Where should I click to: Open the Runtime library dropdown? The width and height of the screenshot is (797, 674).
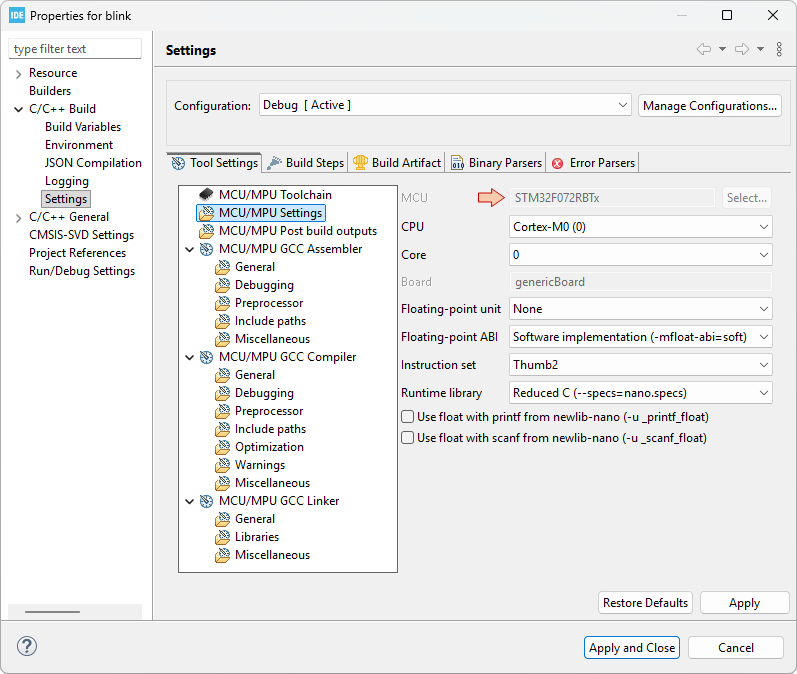coord(640,393)
